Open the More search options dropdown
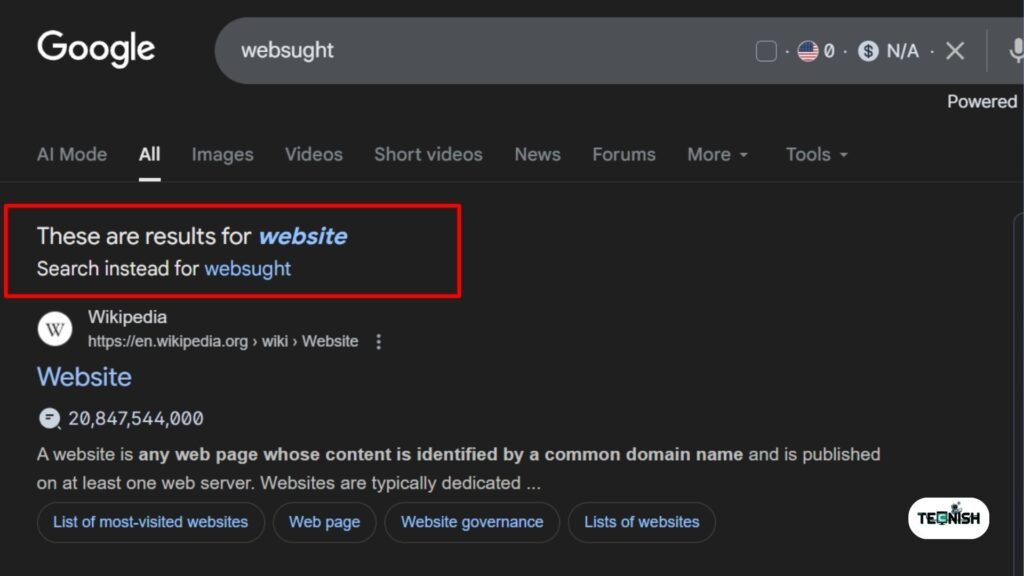1024x576 pixels. pos(717,154)
